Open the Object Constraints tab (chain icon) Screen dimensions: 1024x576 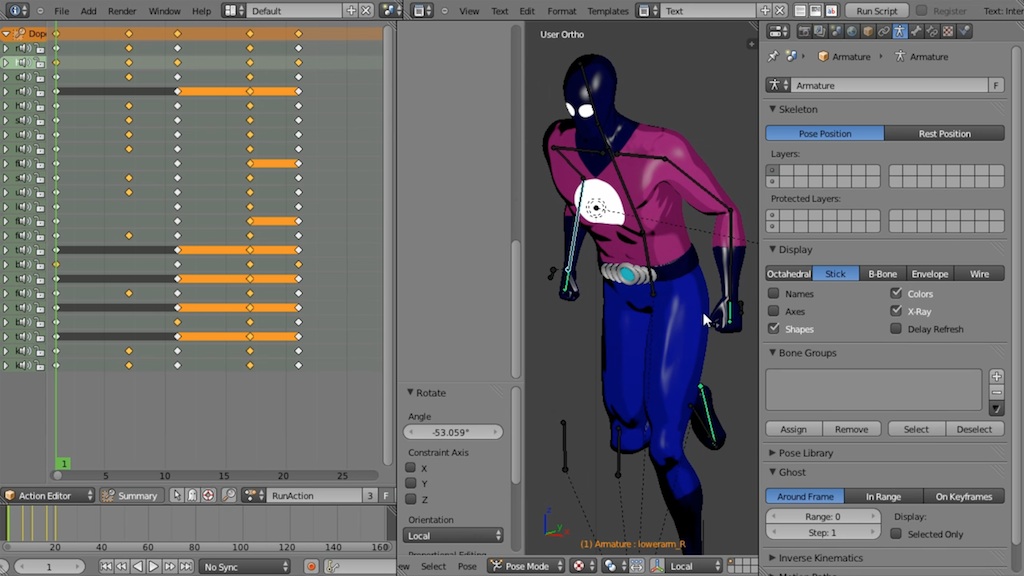(884, 31)
